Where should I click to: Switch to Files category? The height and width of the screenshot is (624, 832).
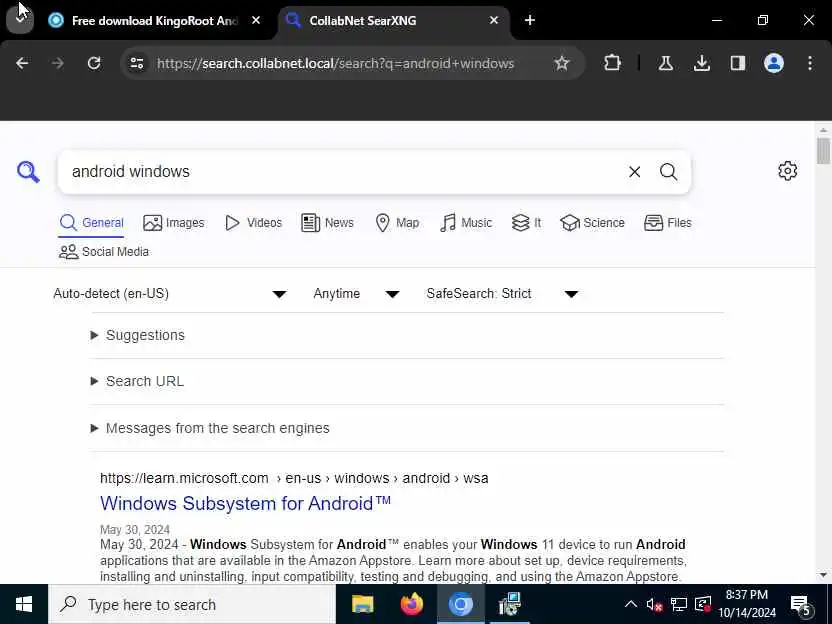[x=668, y=223]
